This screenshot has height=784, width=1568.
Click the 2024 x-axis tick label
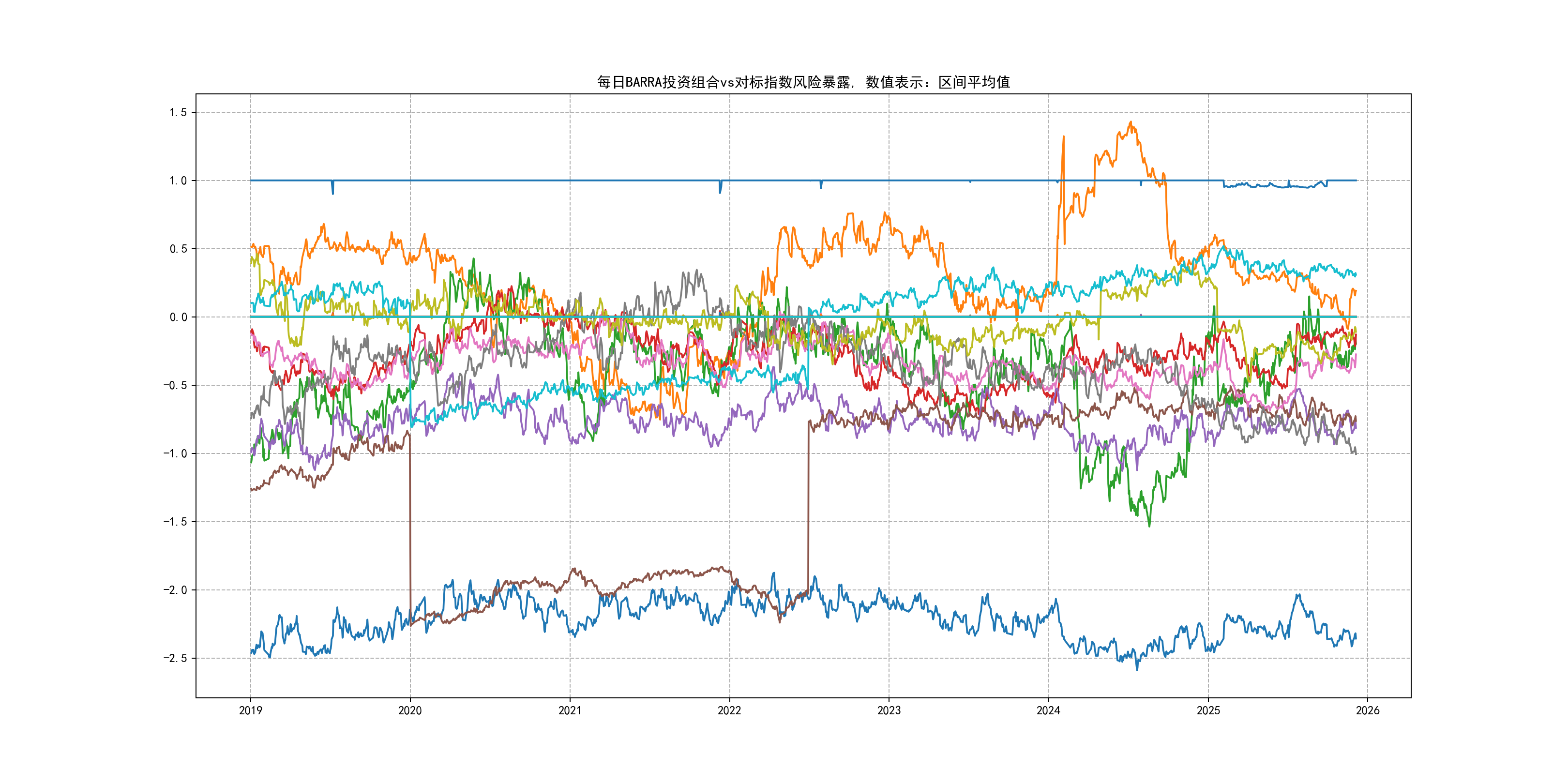(x=1048, y=710)
